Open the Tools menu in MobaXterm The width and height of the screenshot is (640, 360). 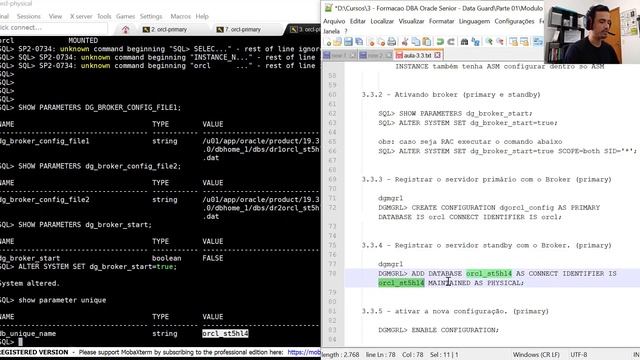pos(104,16)
